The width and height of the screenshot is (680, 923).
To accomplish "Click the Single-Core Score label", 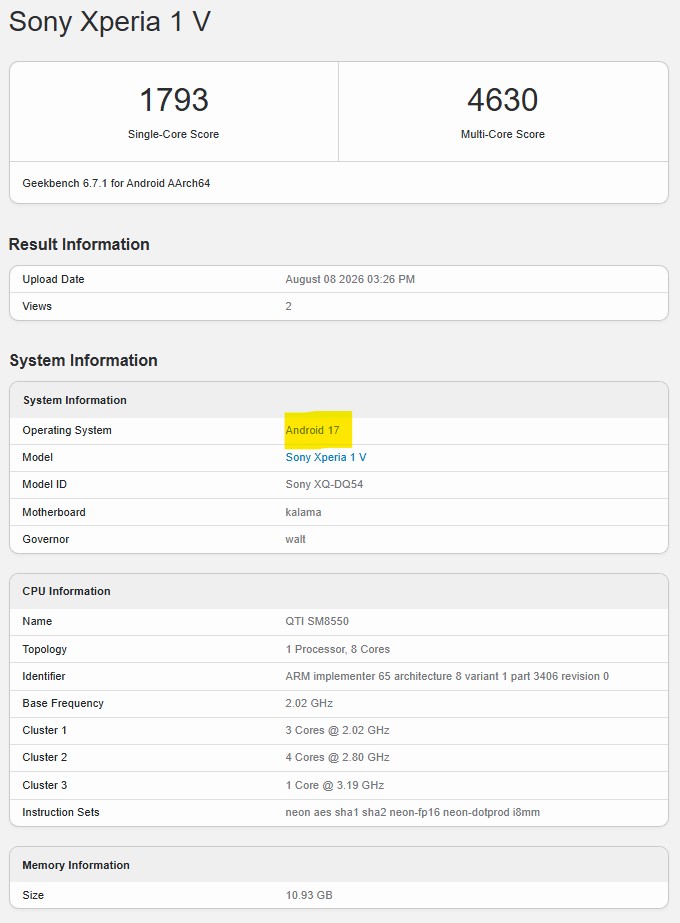I will [x=173, y=134].
